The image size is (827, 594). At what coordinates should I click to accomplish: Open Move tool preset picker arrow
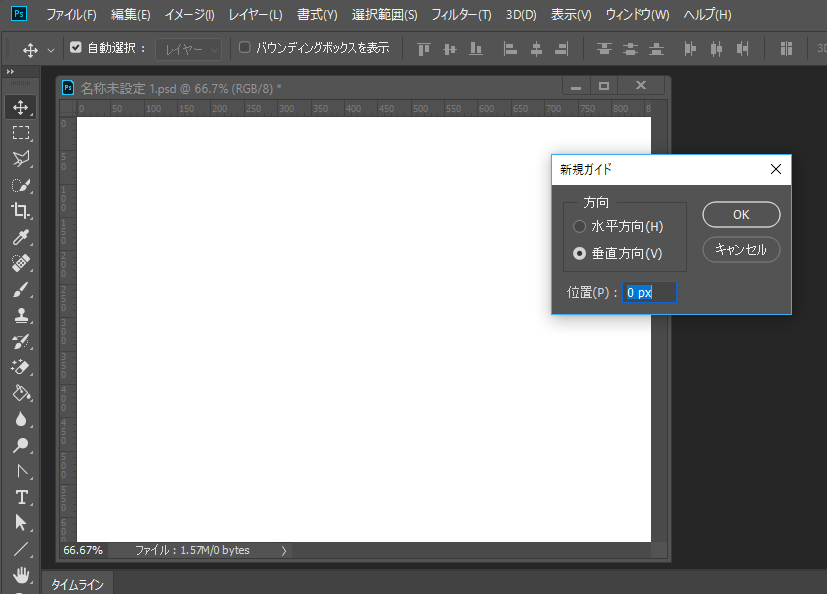coord(51,50)
